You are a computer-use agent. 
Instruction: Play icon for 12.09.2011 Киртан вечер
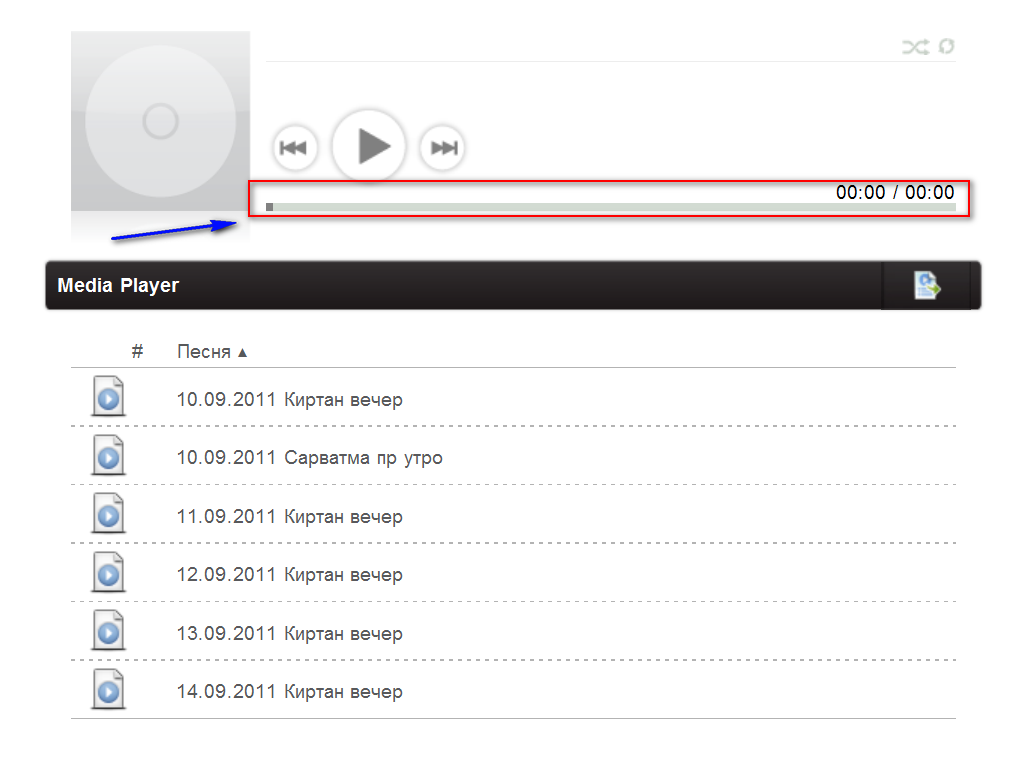tap(108, 572)
